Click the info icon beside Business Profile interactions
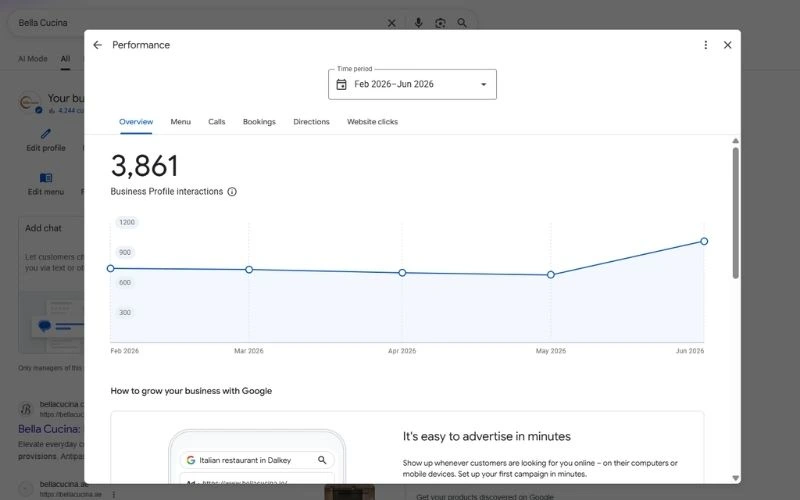This screenshot has height=500, width=800. (232, 192)
